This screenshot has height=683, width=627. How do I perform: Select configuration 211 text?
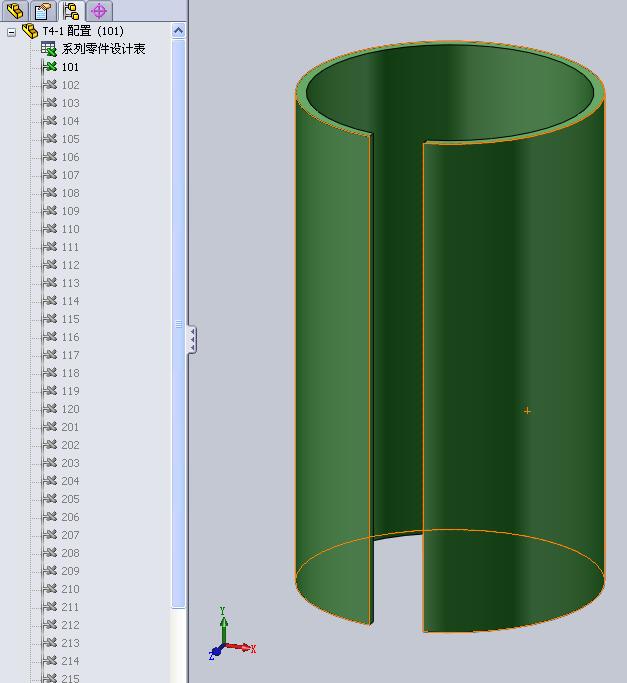click(x=70, y=607)
